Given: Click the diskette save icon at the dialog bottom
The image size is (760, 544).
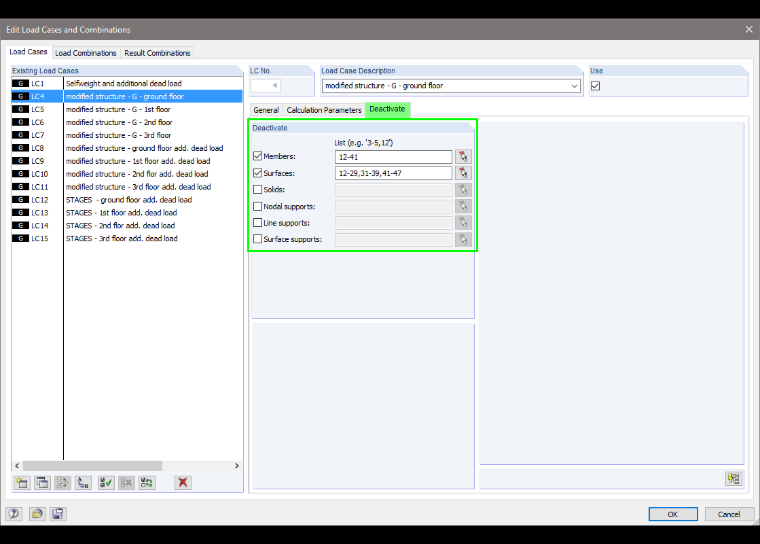Looking at the screenshot, I should pos(58,513).
